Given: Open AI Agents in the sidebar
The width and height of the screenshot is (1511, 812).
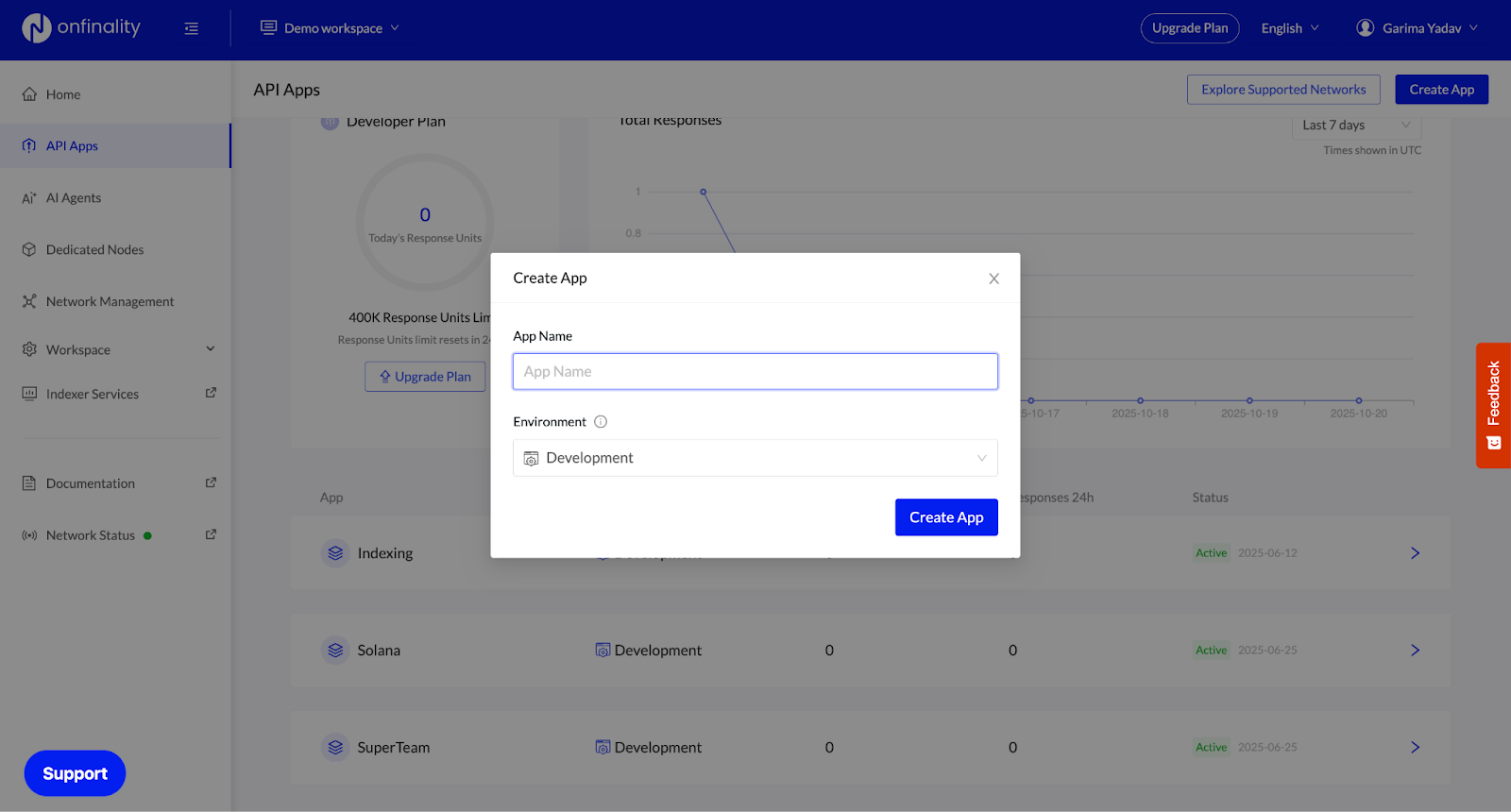Looking at the screenshot, I should (x=115, y=197).
